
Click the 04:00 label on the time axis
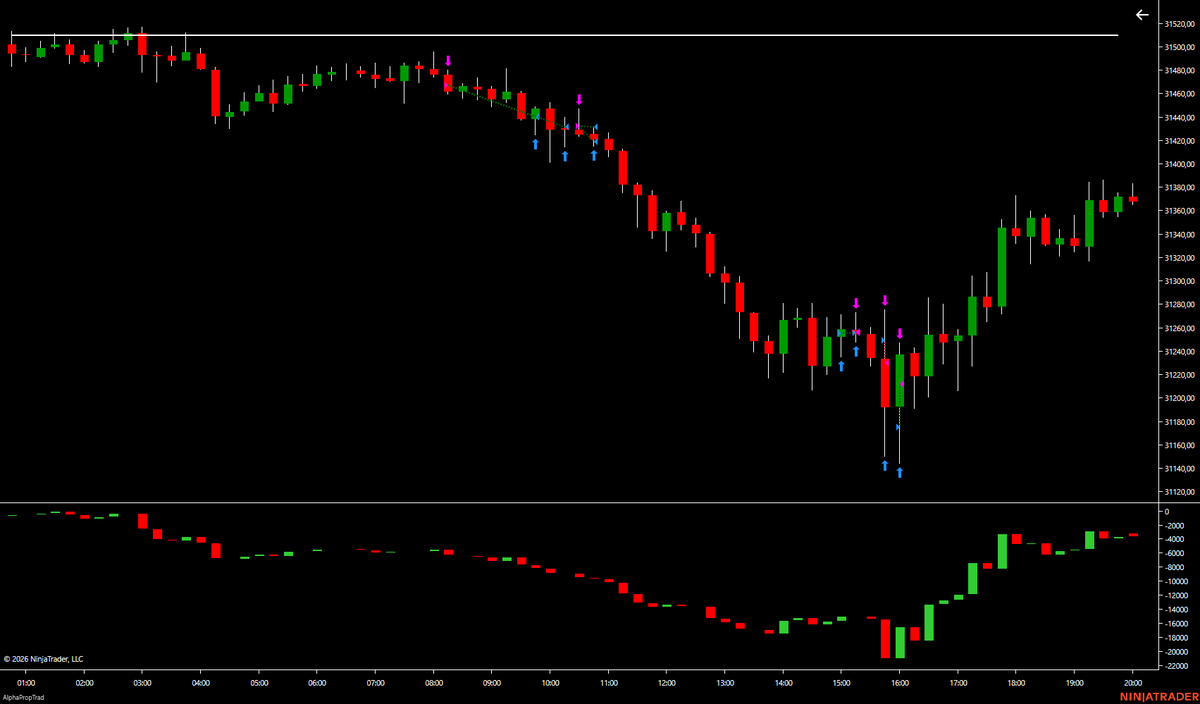[200, 683]
